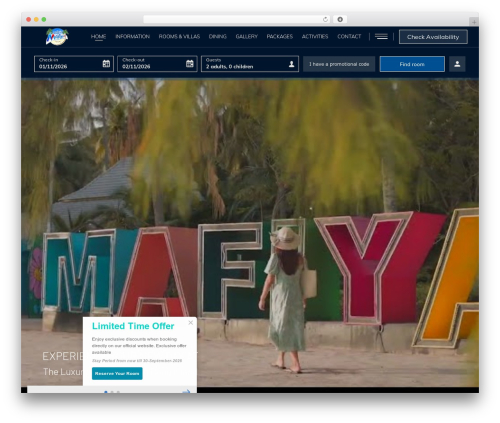This screenshot has height=423, width=500.
Task: Click the resort logo in the header
Action: click(x=57, y=36)
